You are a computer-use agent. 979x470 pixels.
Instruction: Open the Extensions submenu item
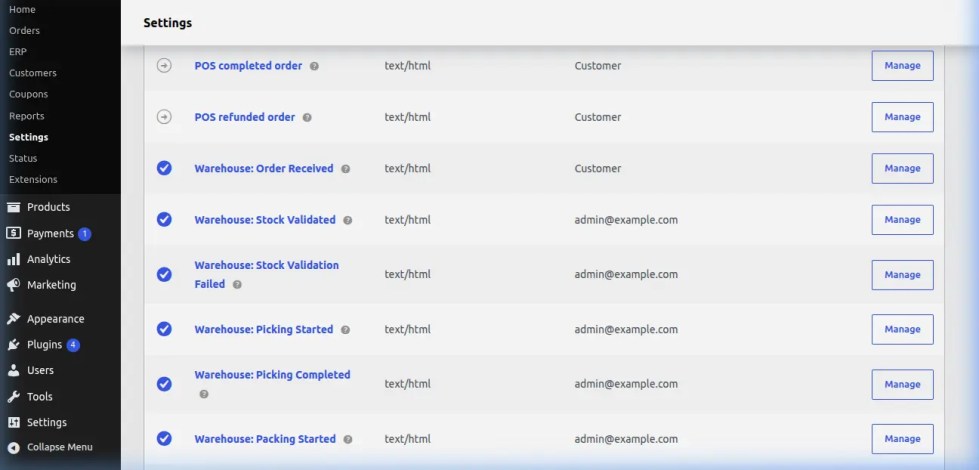coord(33,180)
